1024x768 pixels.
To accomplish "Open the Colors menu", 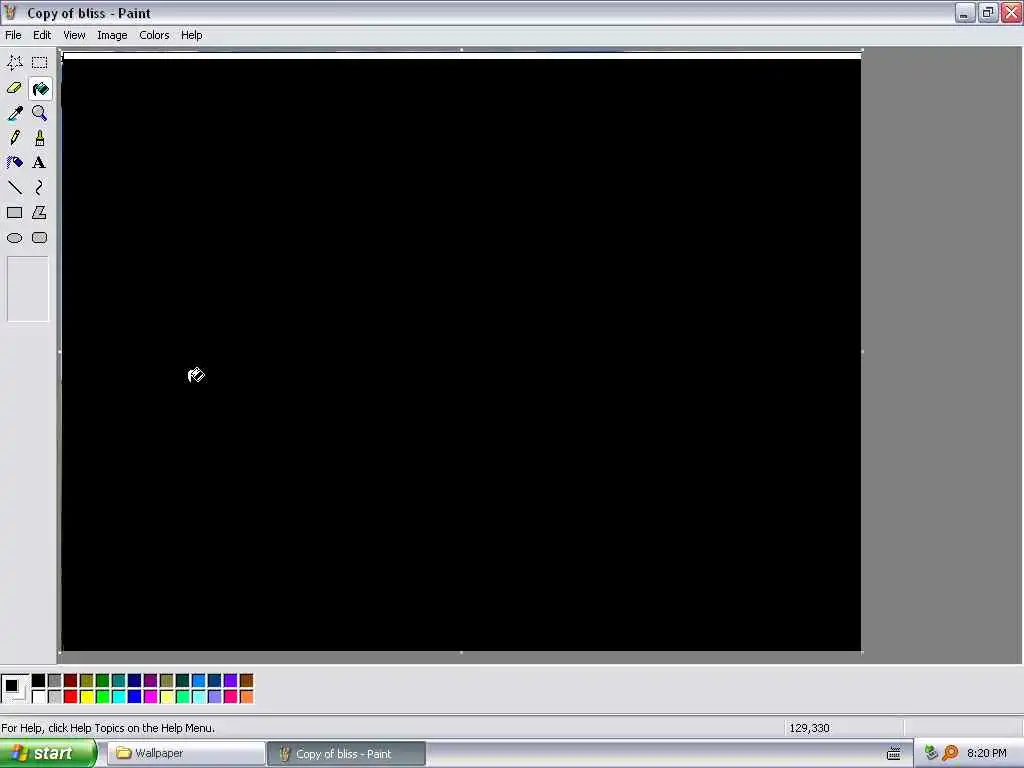I will tap(154, 35).
